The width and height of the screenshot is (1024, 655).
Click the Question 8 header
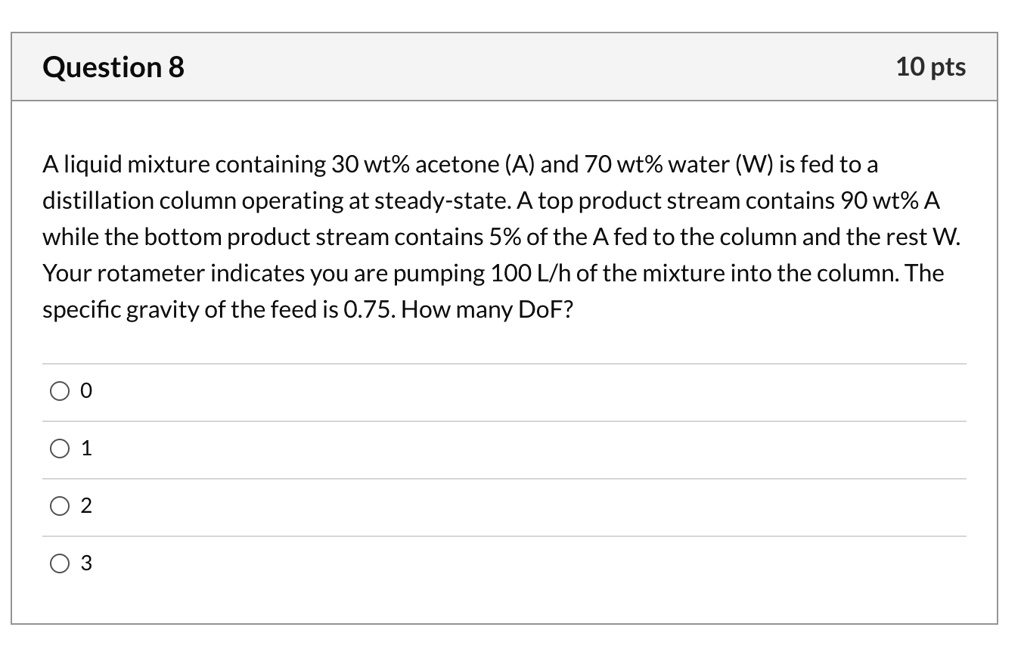[112, 67]
